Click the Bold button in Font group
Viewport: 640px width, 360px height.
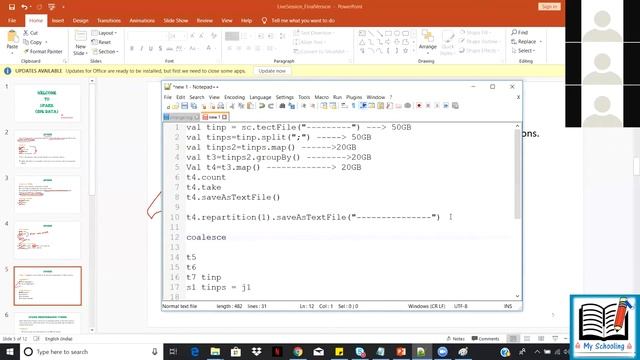coord(132,49)
